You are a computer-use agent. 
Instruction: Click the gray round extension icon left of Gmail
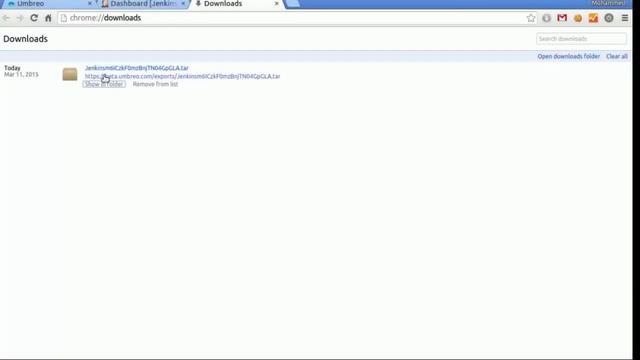[x=547, y=18]
